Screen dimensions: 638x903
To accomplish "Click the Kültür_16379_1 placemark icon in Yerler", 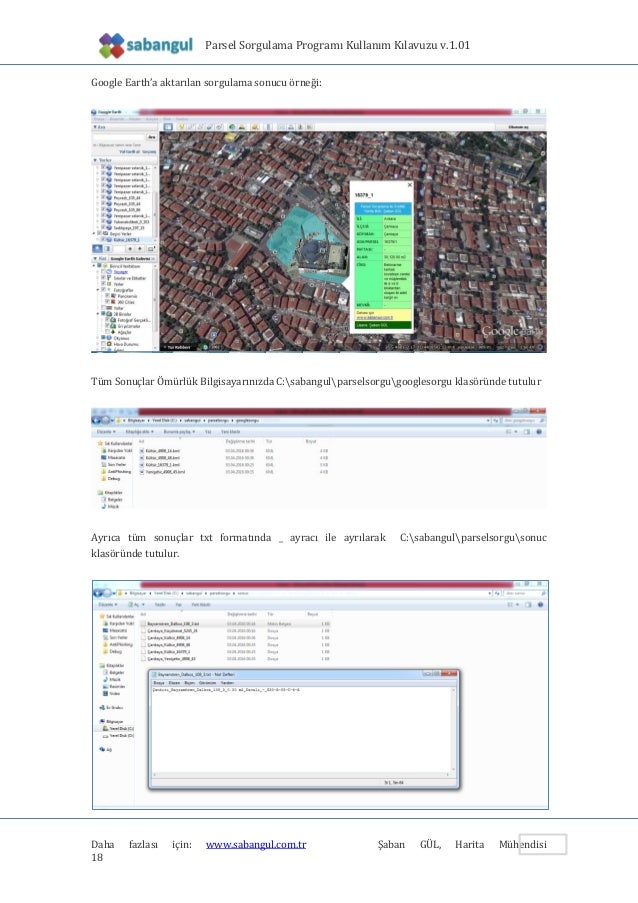I will point(109,240).
